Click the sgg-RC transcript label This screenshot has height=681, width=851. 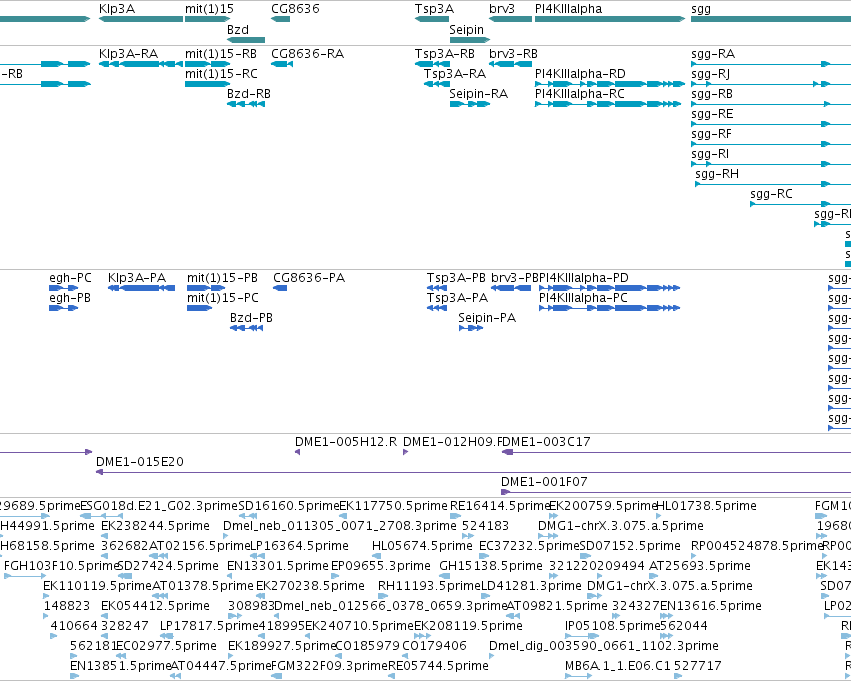pyautogui.click(x=771, y=194)
